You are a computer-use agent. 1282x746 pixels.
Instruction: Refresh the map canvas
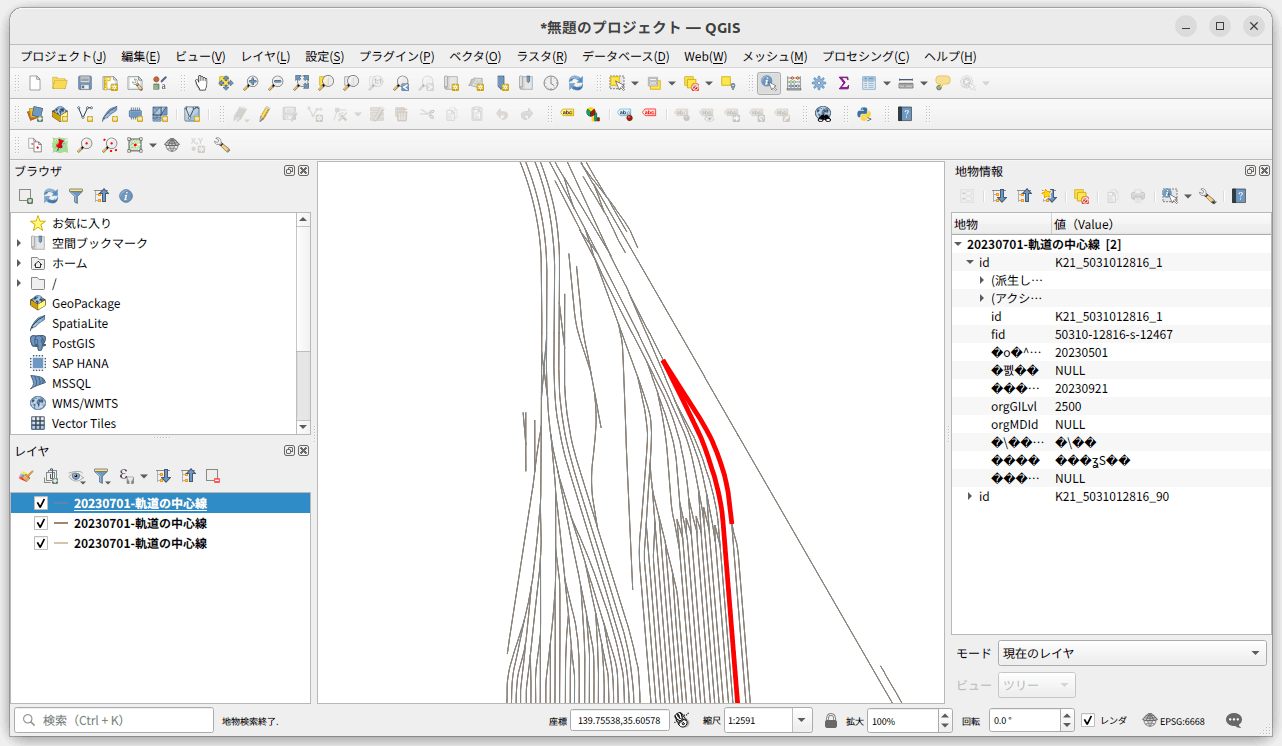pos(576,84)
